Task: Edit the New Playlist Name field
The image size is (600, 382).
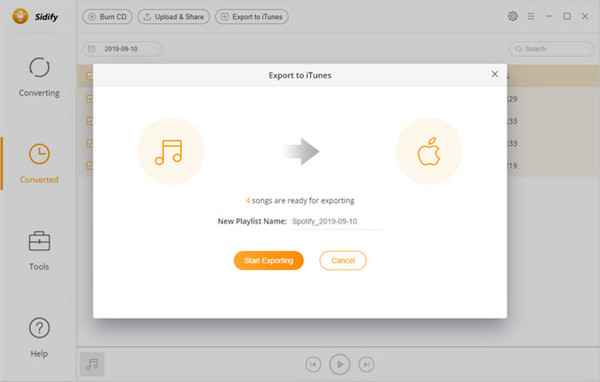Action: coord(336,221)
